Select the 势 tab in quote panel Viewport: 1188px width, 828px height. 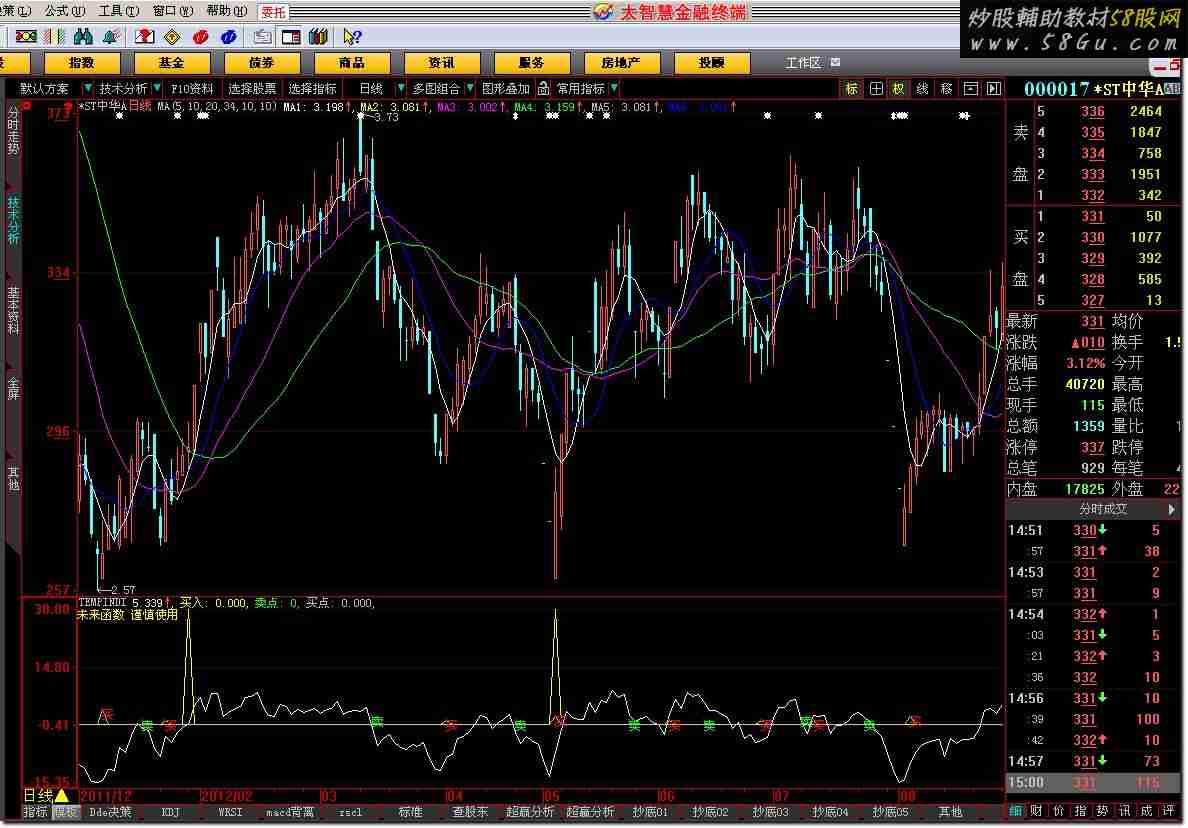pyautogui.click(x=1102, y=811)
